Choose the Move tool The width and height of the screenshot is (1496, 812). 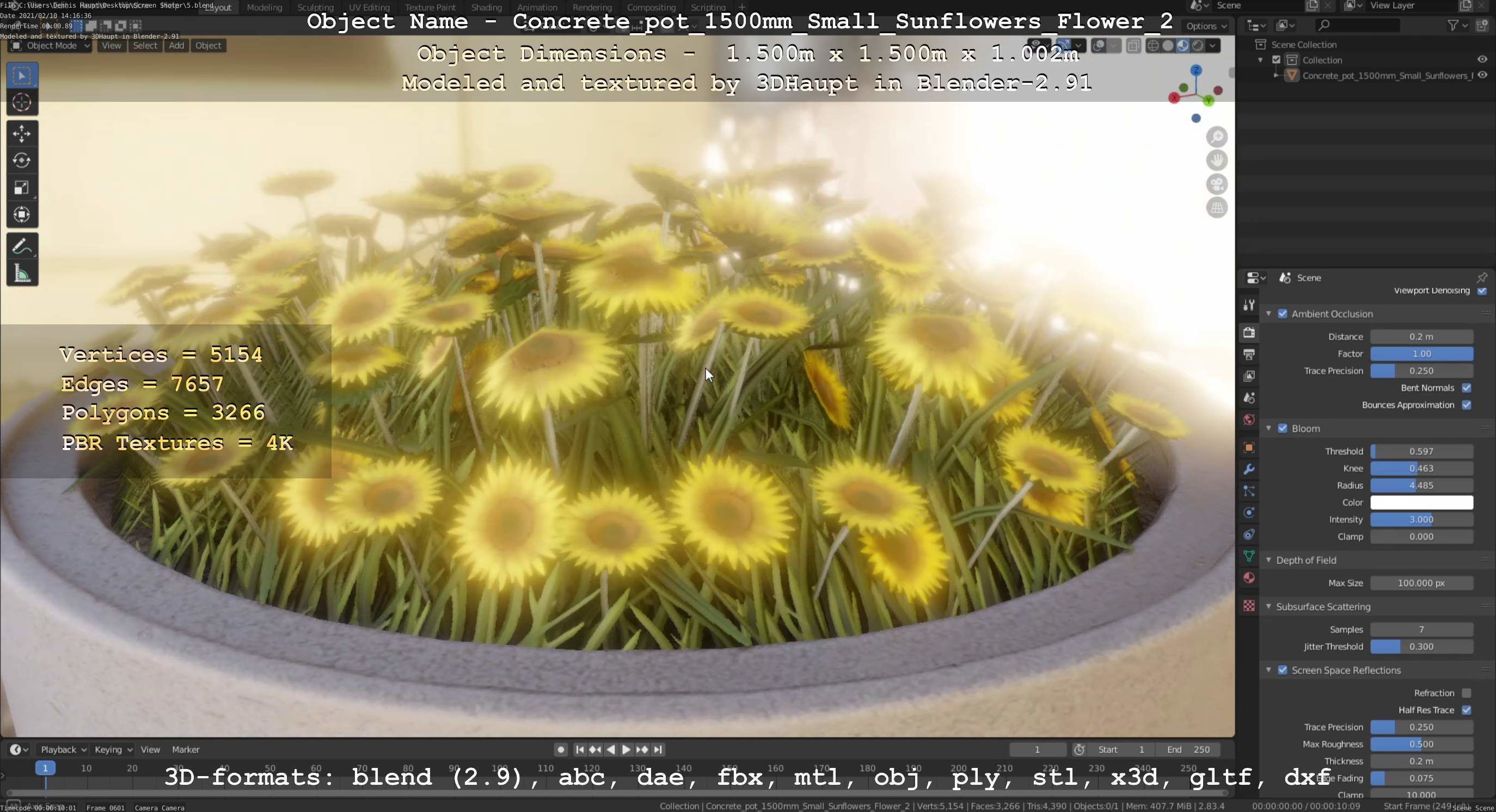[x=22, y=134]
